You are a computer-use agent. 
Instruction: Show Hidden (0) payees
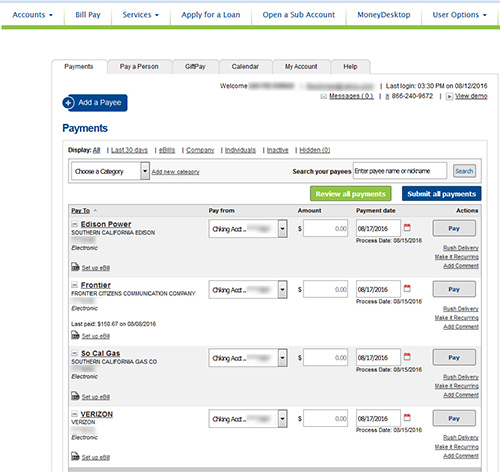[x=315, y=150]
